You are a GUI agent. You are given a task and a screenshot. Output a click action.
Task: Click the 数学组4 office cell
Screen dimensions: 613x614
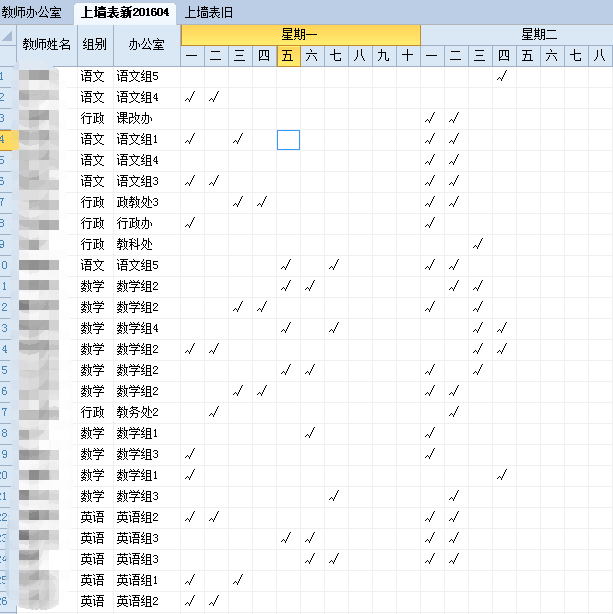tap(147, 328)
